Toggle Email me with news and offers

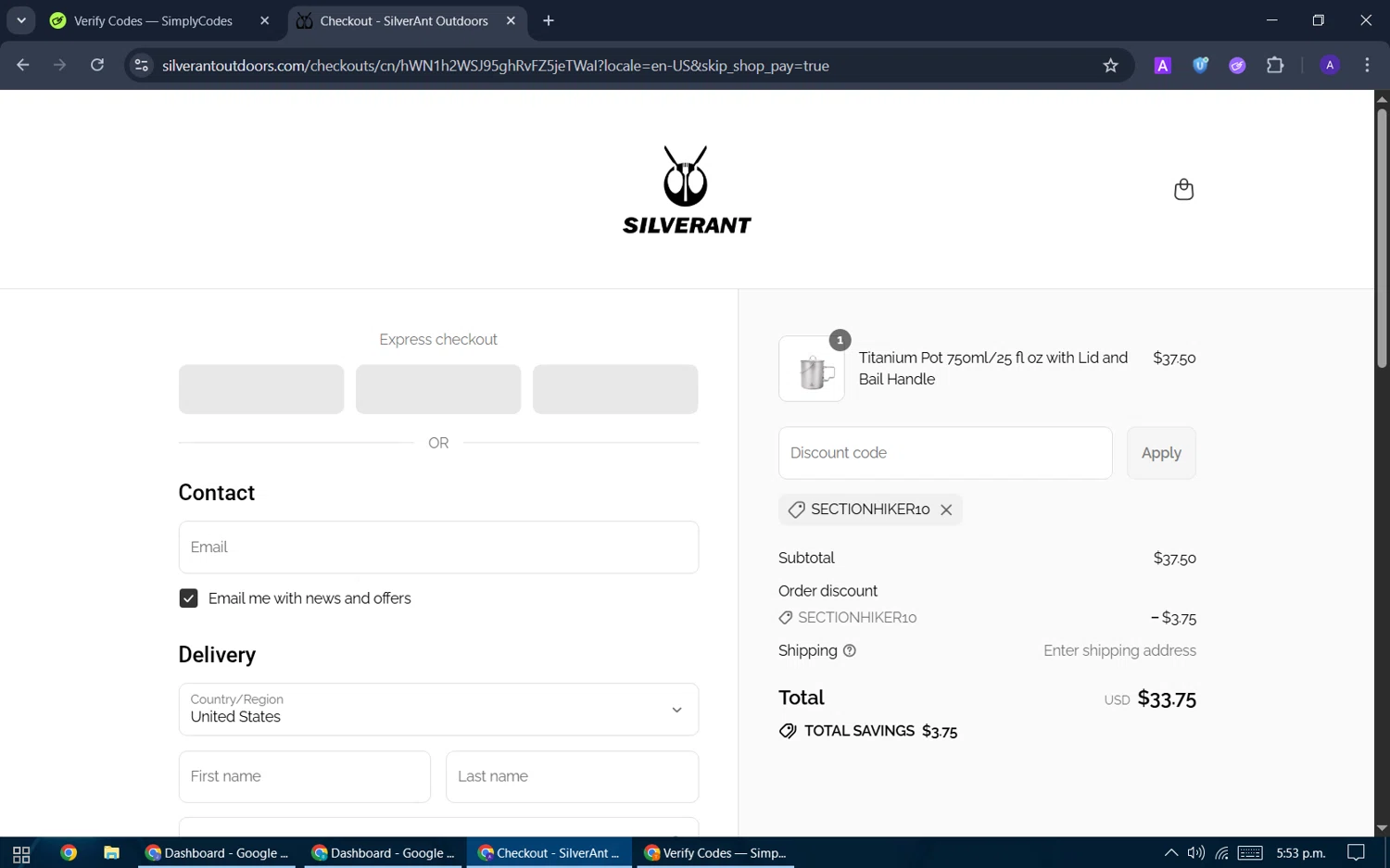[188, 598]
